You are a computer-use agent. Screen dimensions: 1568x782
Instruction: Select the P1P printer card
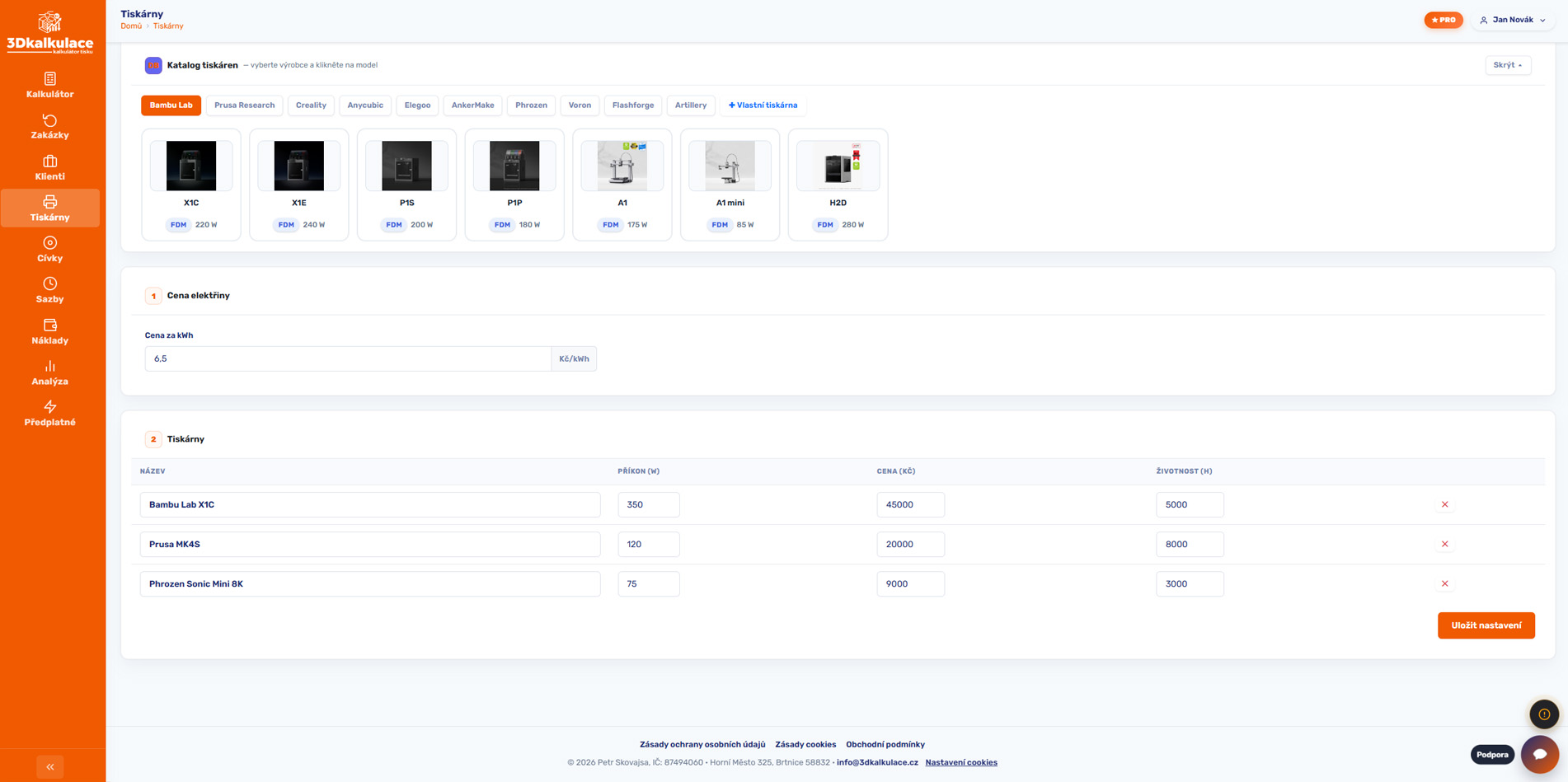tap(514, 185)
